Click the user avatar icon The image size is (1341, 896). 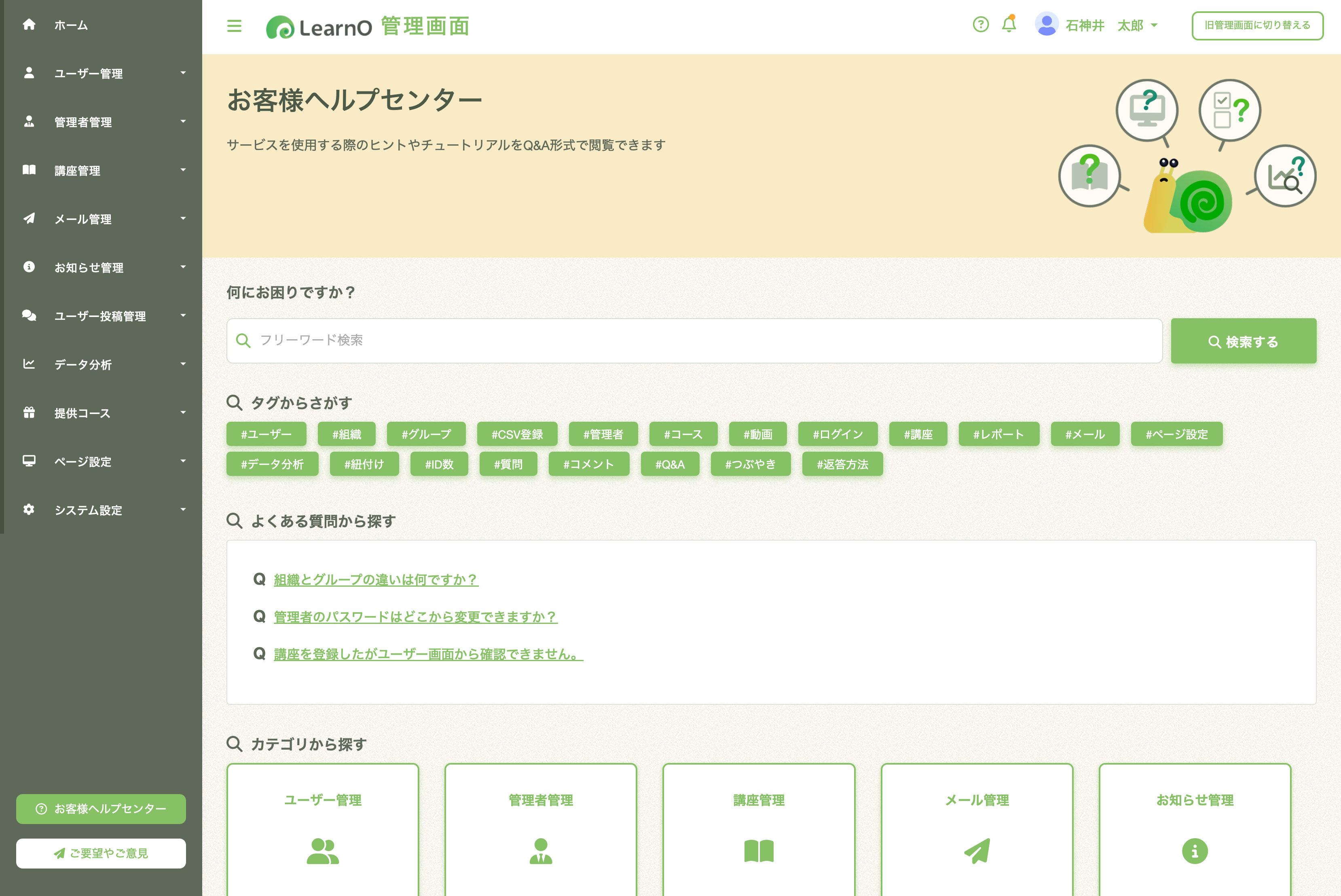tap(1046, 25)
